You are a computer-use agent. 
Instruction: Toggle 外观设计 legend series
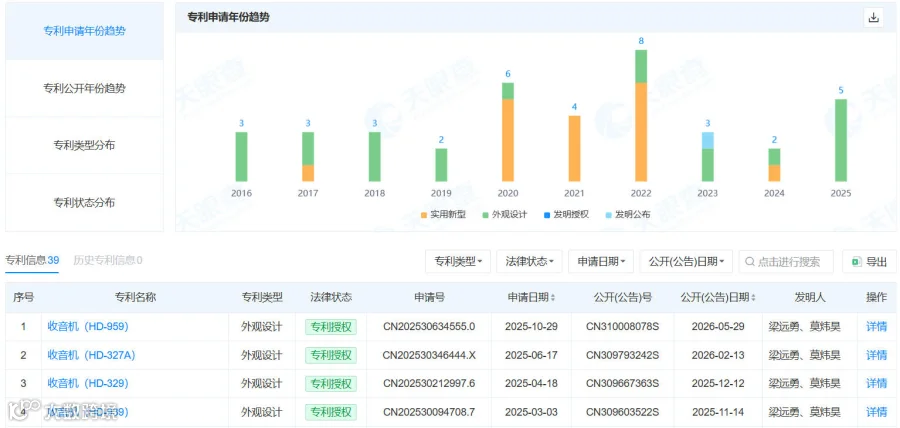tap(504, 215)
